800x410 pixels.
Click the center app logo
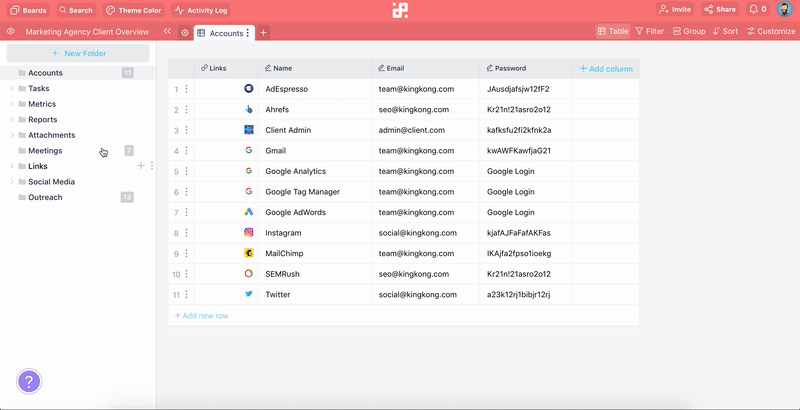point(400,10)
